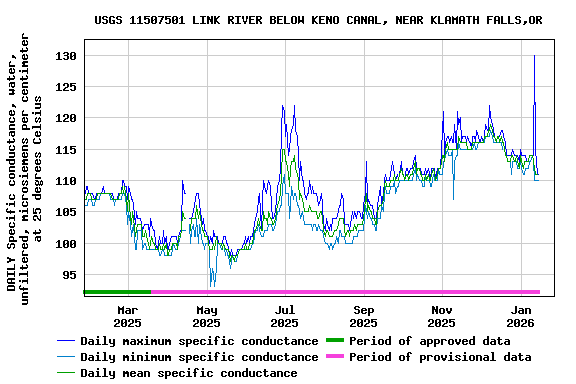Click the y-axis value 125
Viewport: 576px width, 384px height.
66,87
